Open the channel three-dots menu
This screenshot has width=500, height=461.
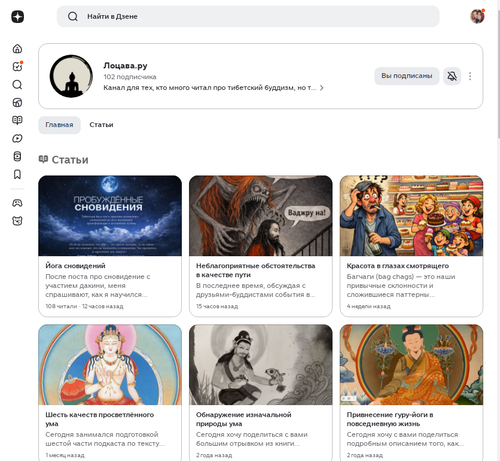pos(470,76)
